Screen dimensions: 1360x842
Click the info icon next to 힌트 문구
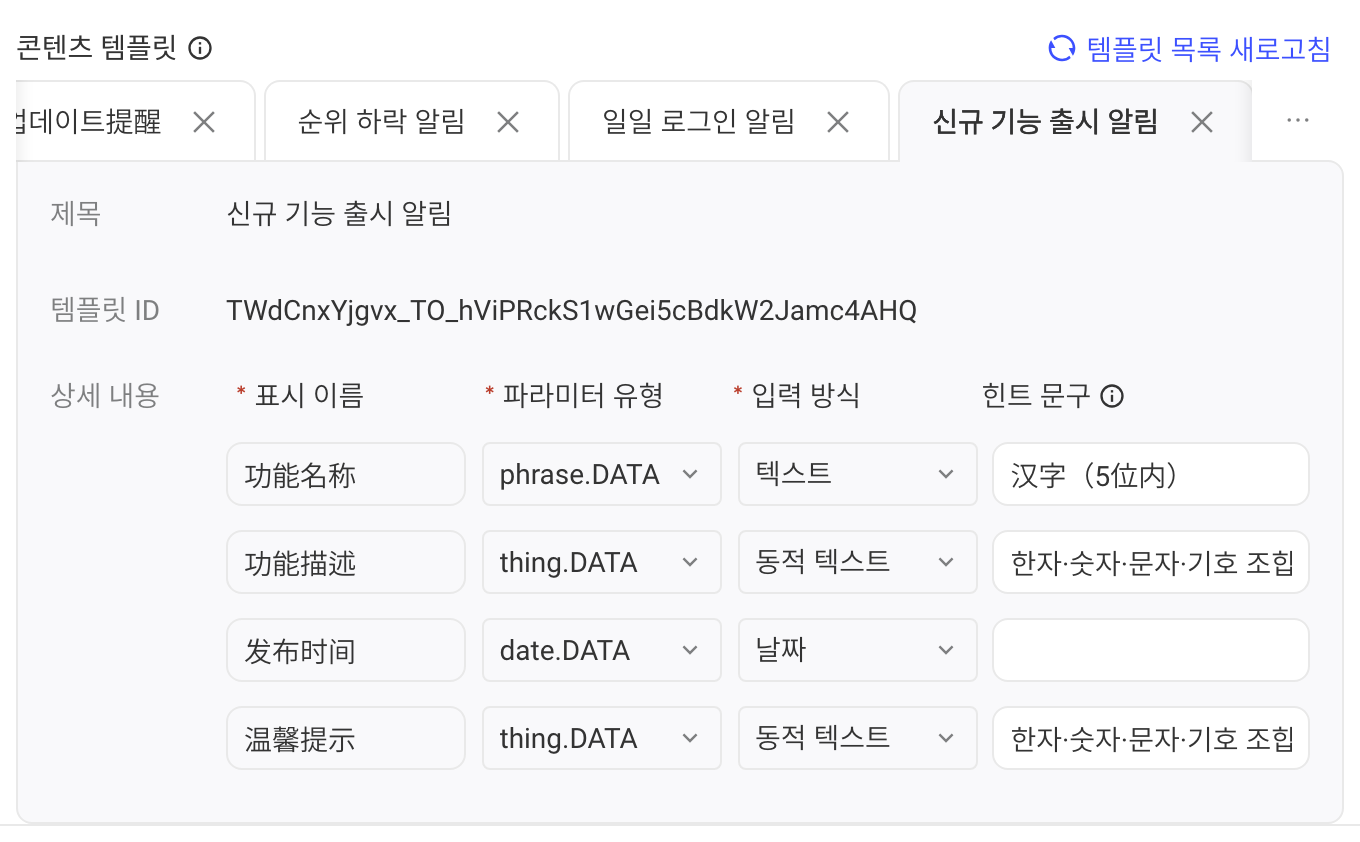pos(1112,396)
